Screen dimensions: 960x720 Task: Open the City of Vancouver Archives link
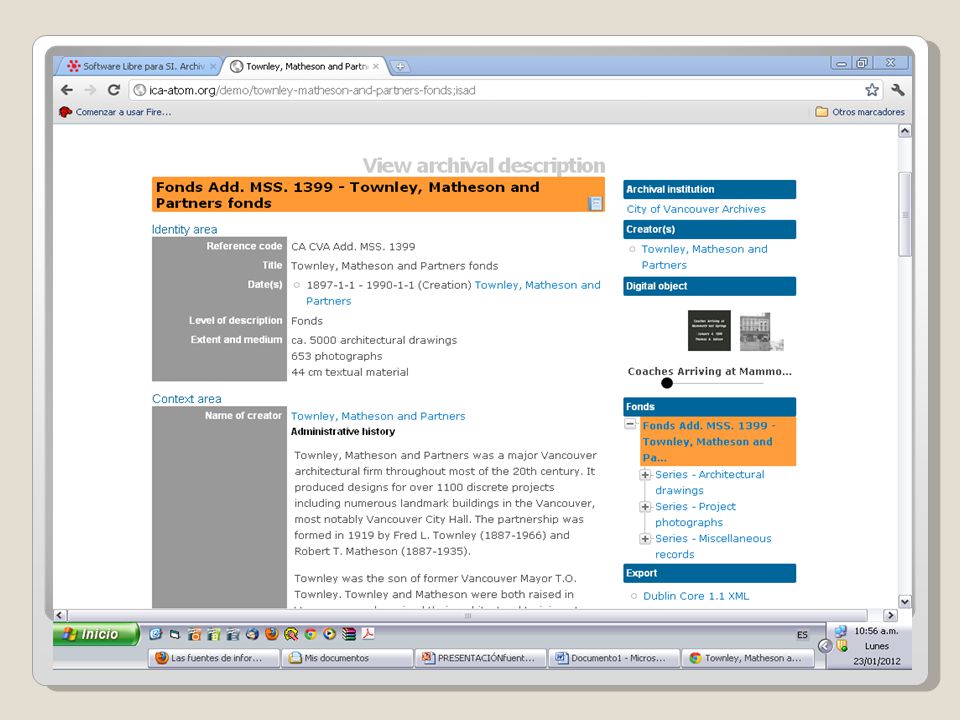(696, 209)
